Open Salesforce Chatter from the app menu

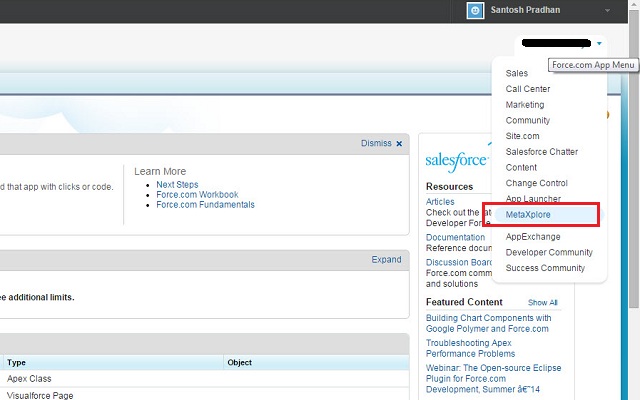542,152
